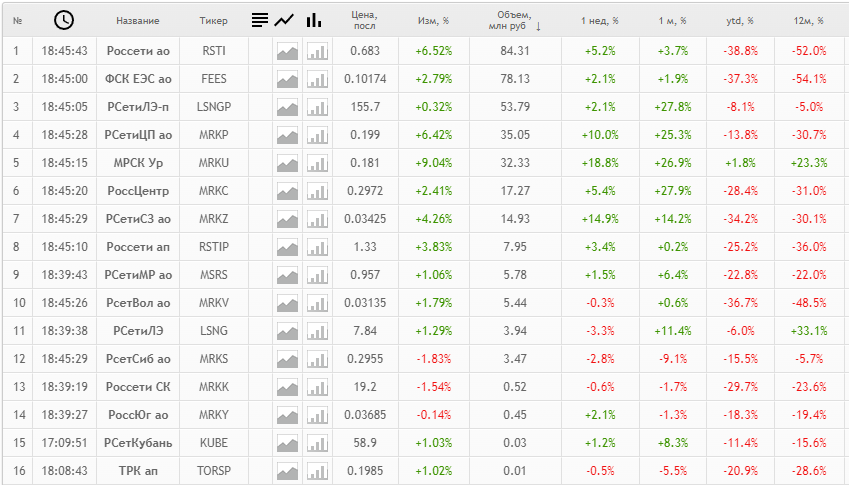Image resolution: width=849 pixels, height=485 pixels.
Task: Click the list lines icon in header
Action: pos(260,20)
